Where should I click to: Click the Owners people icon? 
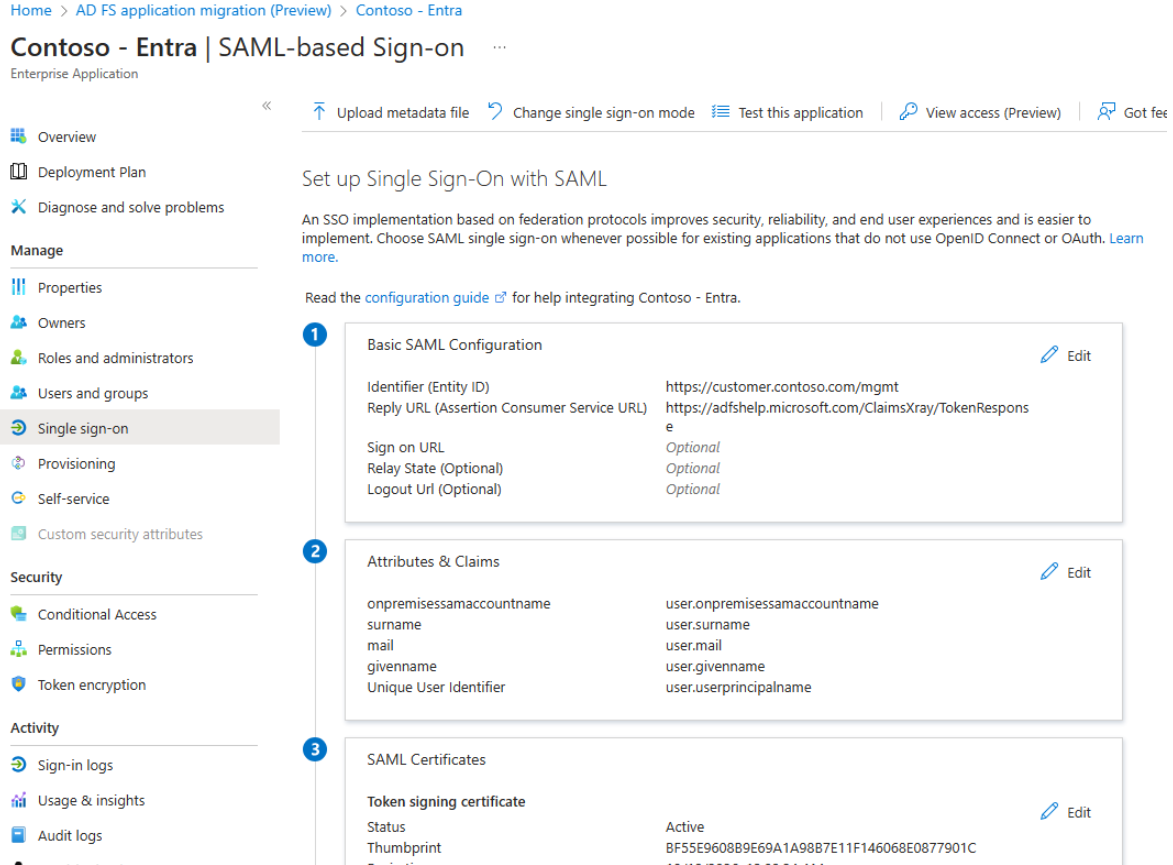coord(19,322)
